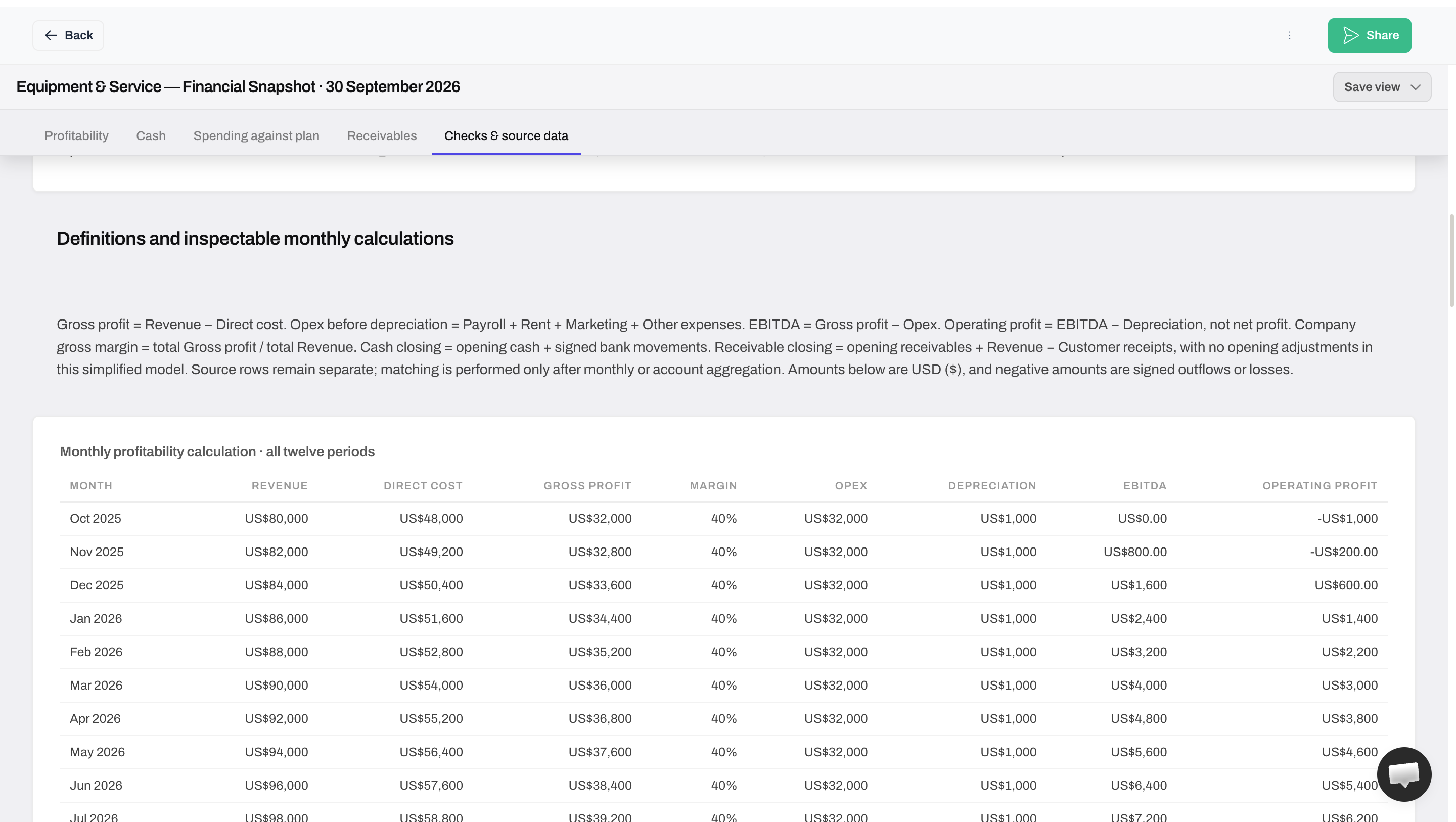Viewport: 1456px width, 822px height.
Task: Click Nov 2025 revenue US$82,000
Action: point(277,552)
